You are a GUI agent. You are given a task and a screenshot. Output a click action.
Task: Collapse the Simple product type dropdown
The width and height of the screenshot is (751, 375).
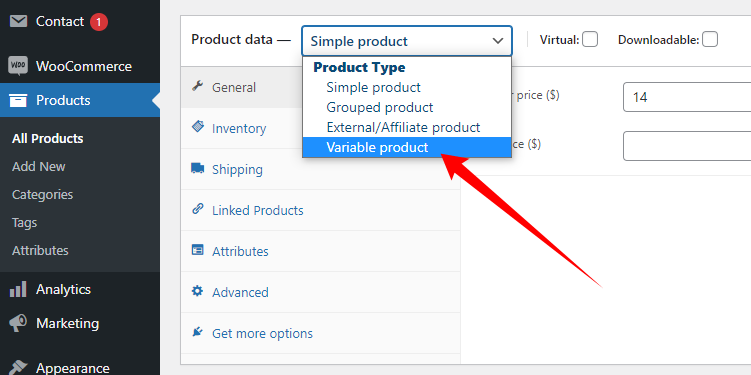407,41
